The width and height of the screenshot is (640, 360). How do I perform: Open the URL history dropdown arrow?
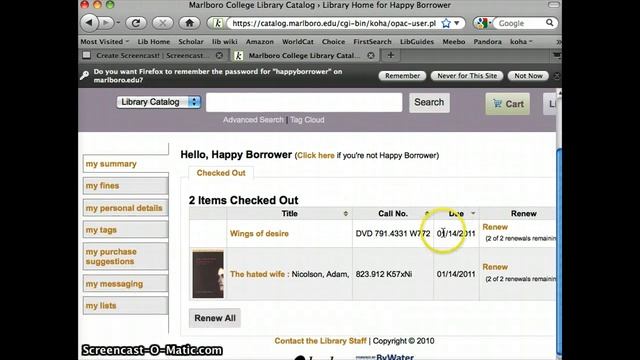pyautogui.click(x=457, y=23)
